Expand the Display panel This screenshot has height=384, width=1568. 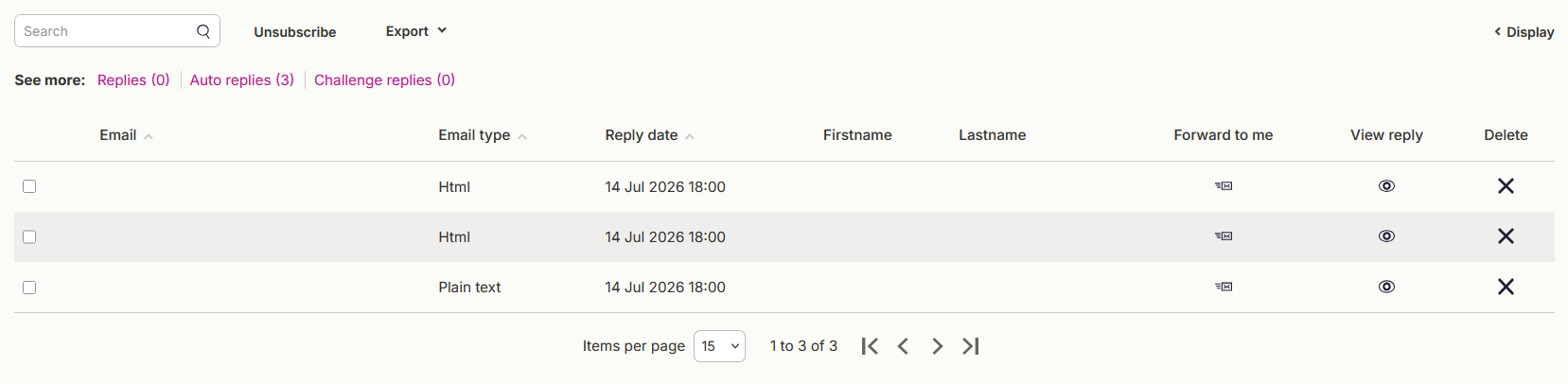pyautogui.click(x=1524, y=32)
